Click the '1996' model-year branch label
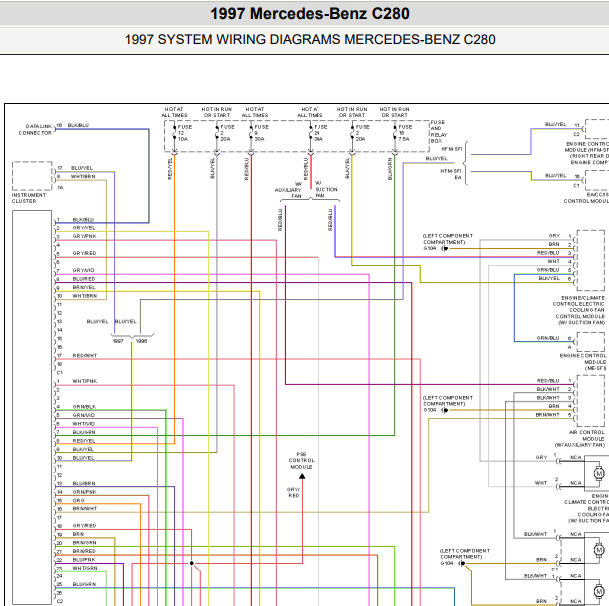This screenshot has width=609, height=606. coord(141,341)
